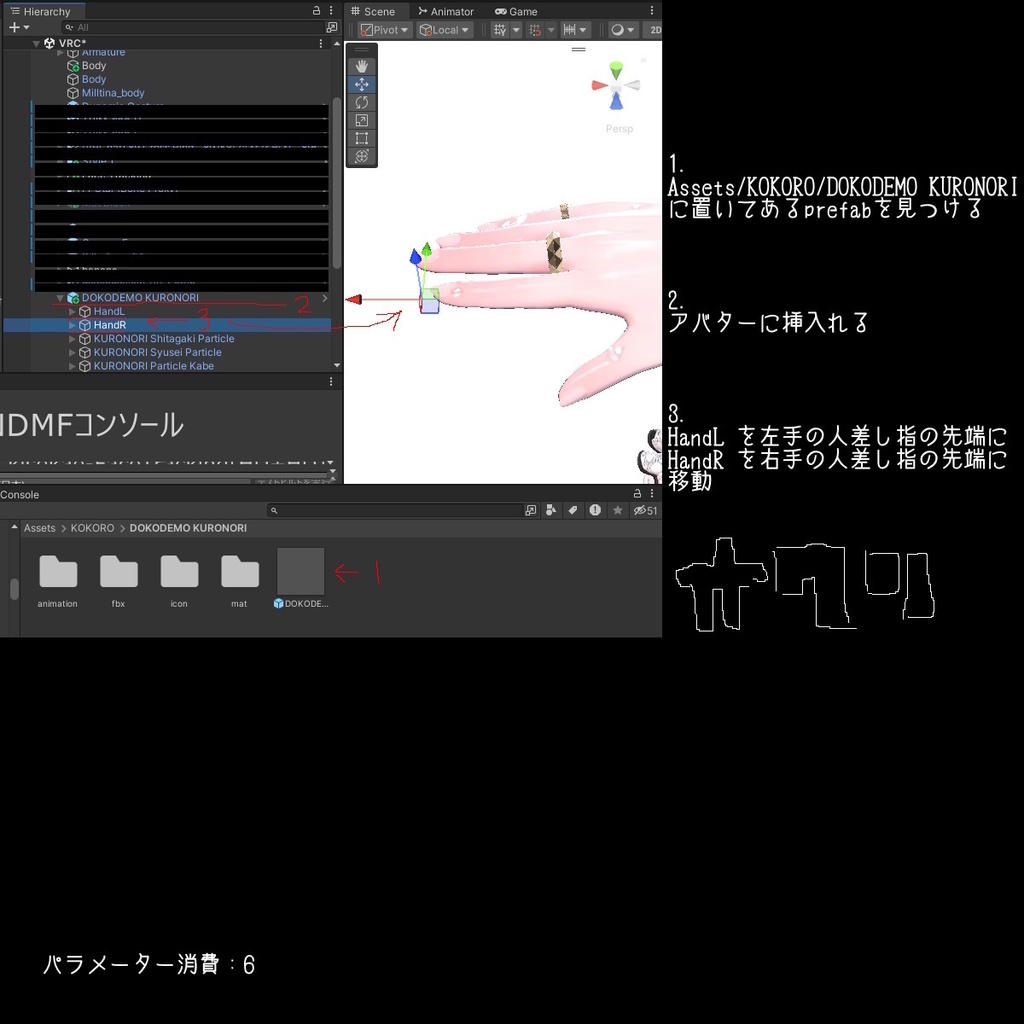Expand KURONORI Particle Kabe

[72, 366]
